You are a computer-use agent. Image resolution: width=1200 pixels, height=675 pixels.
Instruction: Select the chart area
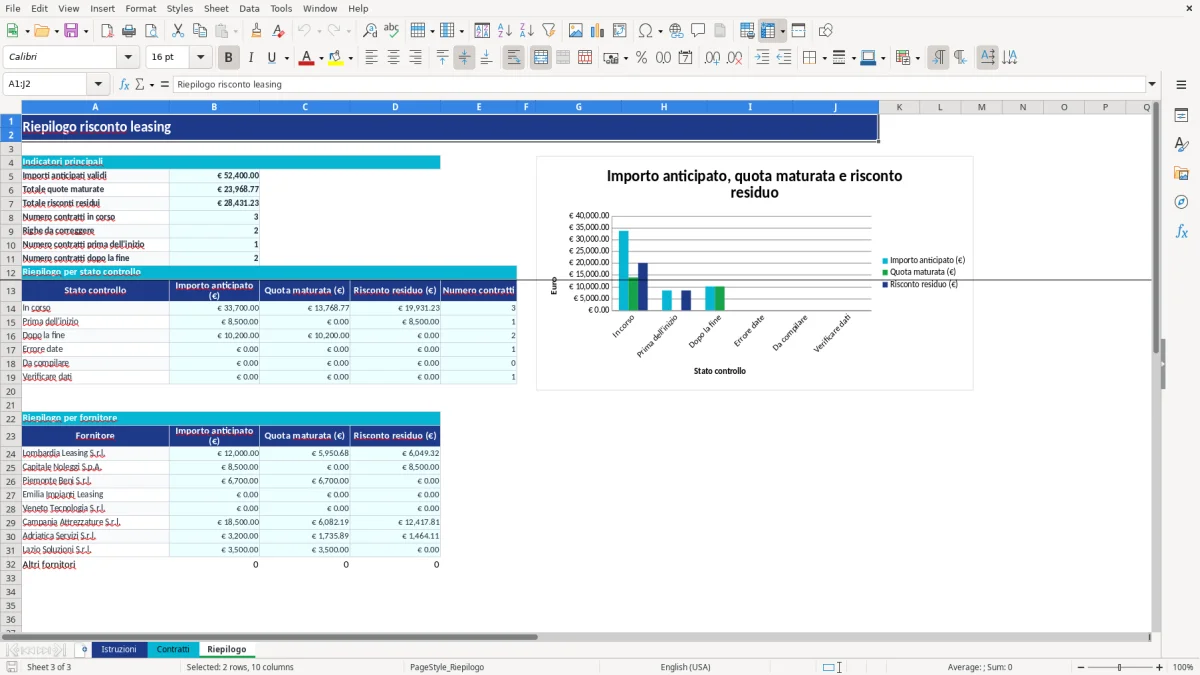(755, 273)
